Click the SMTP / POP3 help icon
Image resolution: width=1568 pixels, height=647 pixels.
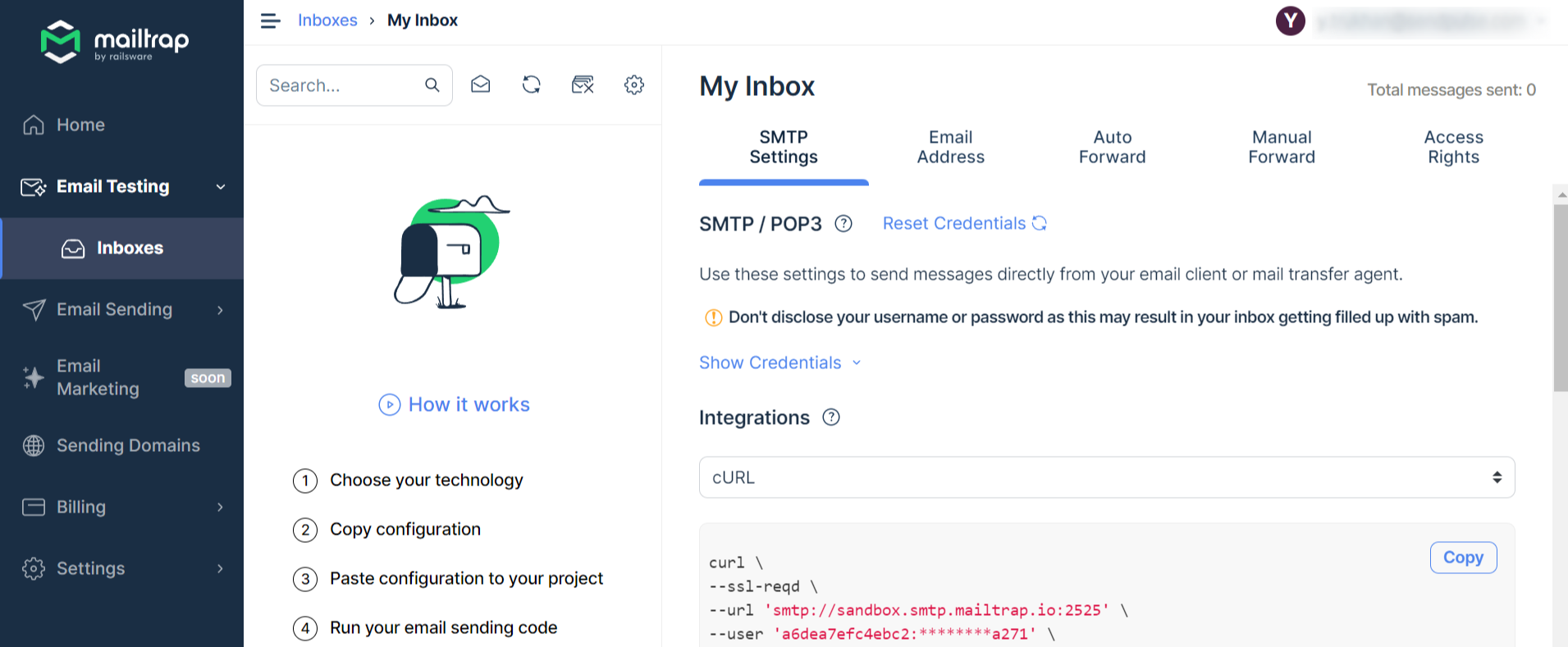(843, 224)
